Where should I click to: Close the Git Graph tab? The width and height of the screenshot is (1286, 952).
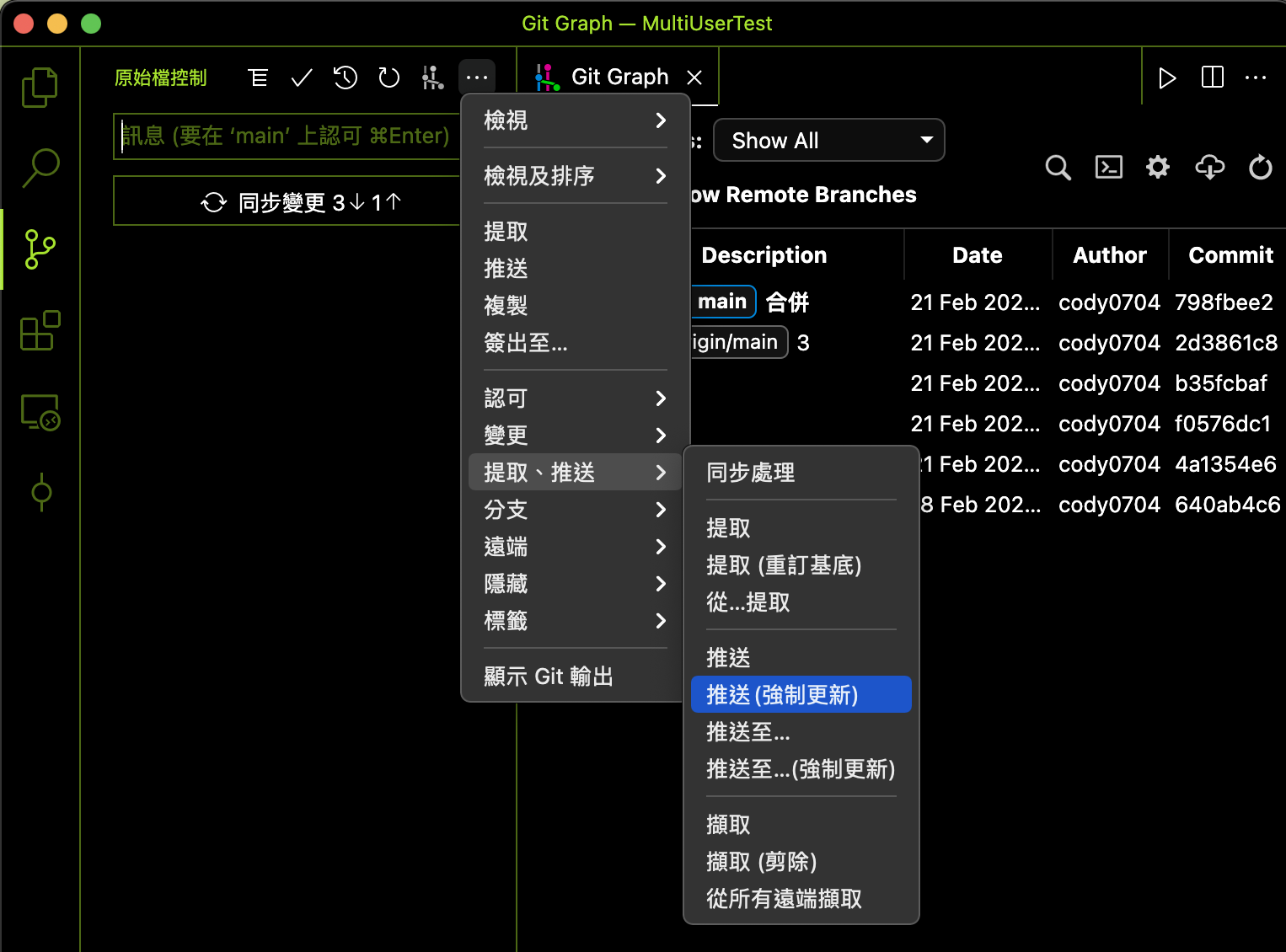694,78
